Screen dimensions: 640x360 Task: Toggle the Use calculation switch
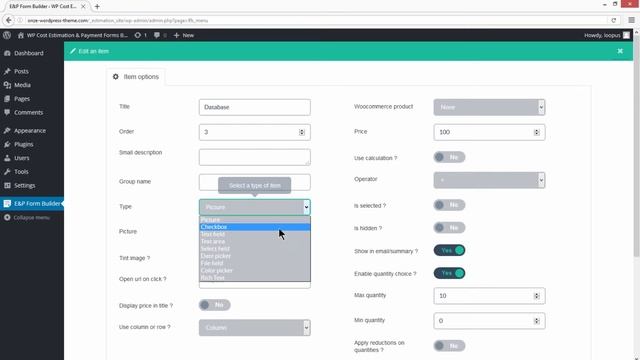(x=449, y=157)
